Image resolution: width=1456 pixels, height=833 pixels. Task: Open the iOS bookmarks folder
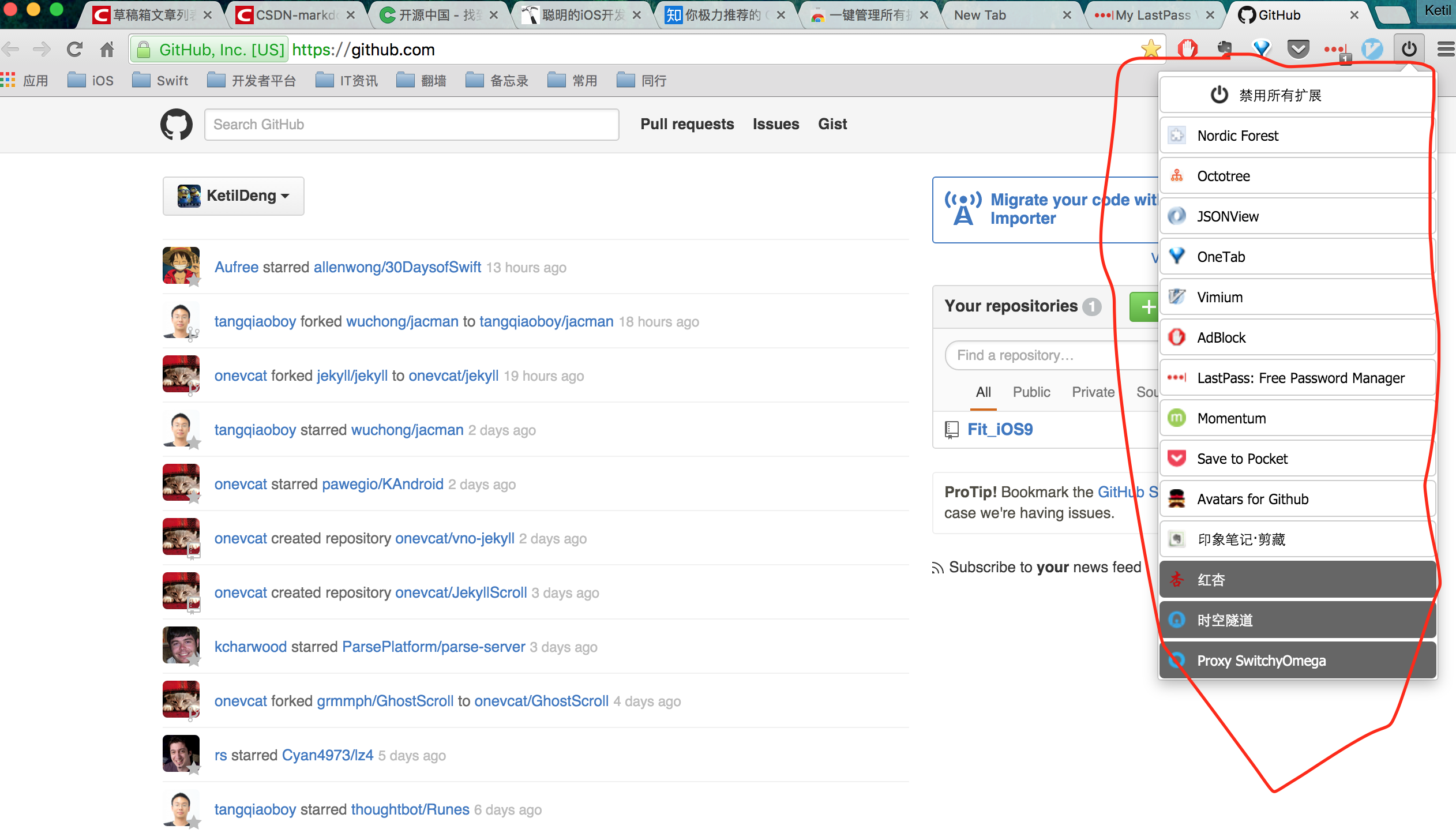tap(91, 81)
